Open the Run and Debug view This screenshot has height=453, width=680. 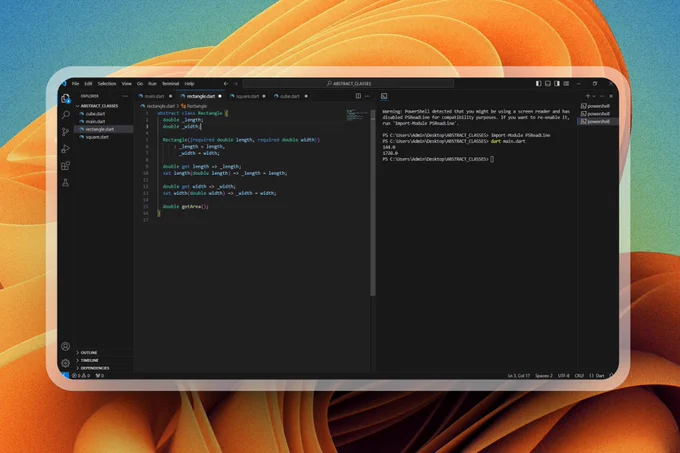[x=65, y=149]
